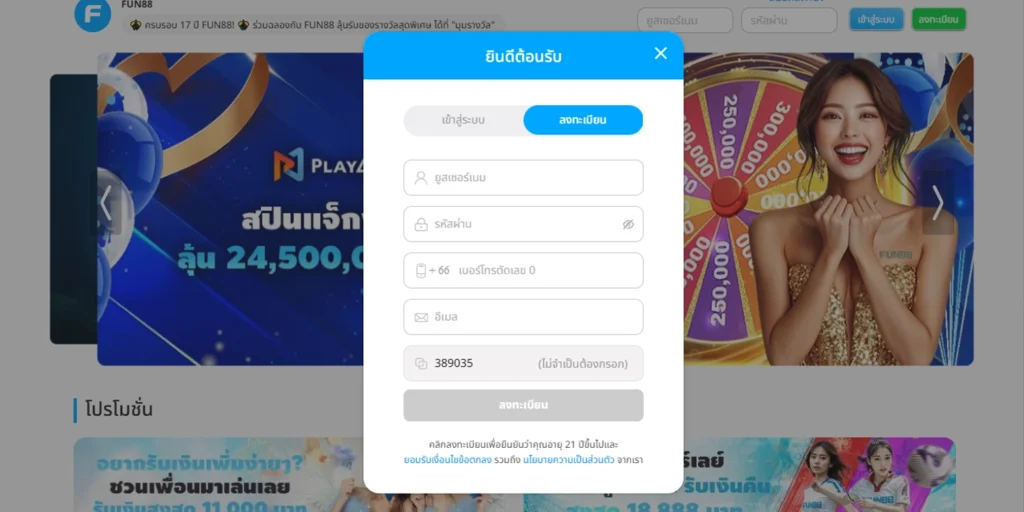This screenshot has width=1024, height=512.
Task: Focus the อีเมล email input field
Action: coord(523,317)
